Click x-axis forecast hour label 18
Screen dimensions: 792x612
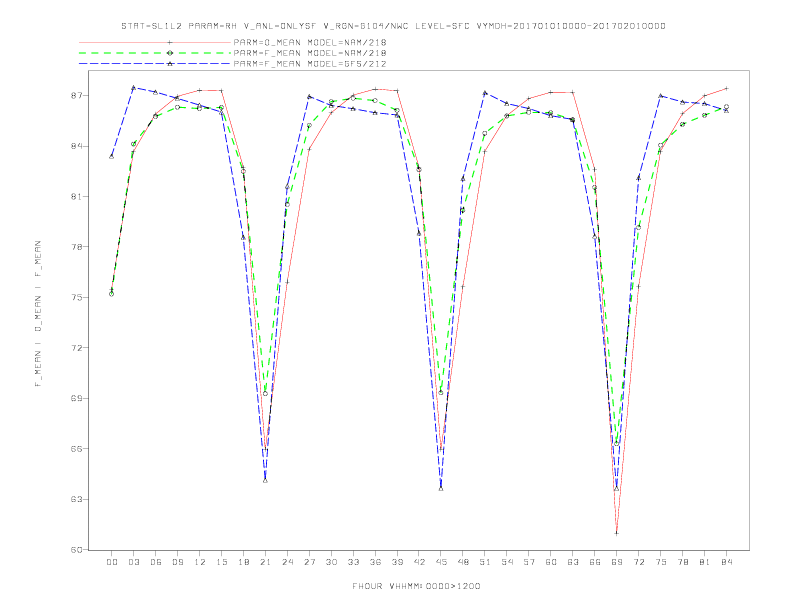(x=243, y=562)
